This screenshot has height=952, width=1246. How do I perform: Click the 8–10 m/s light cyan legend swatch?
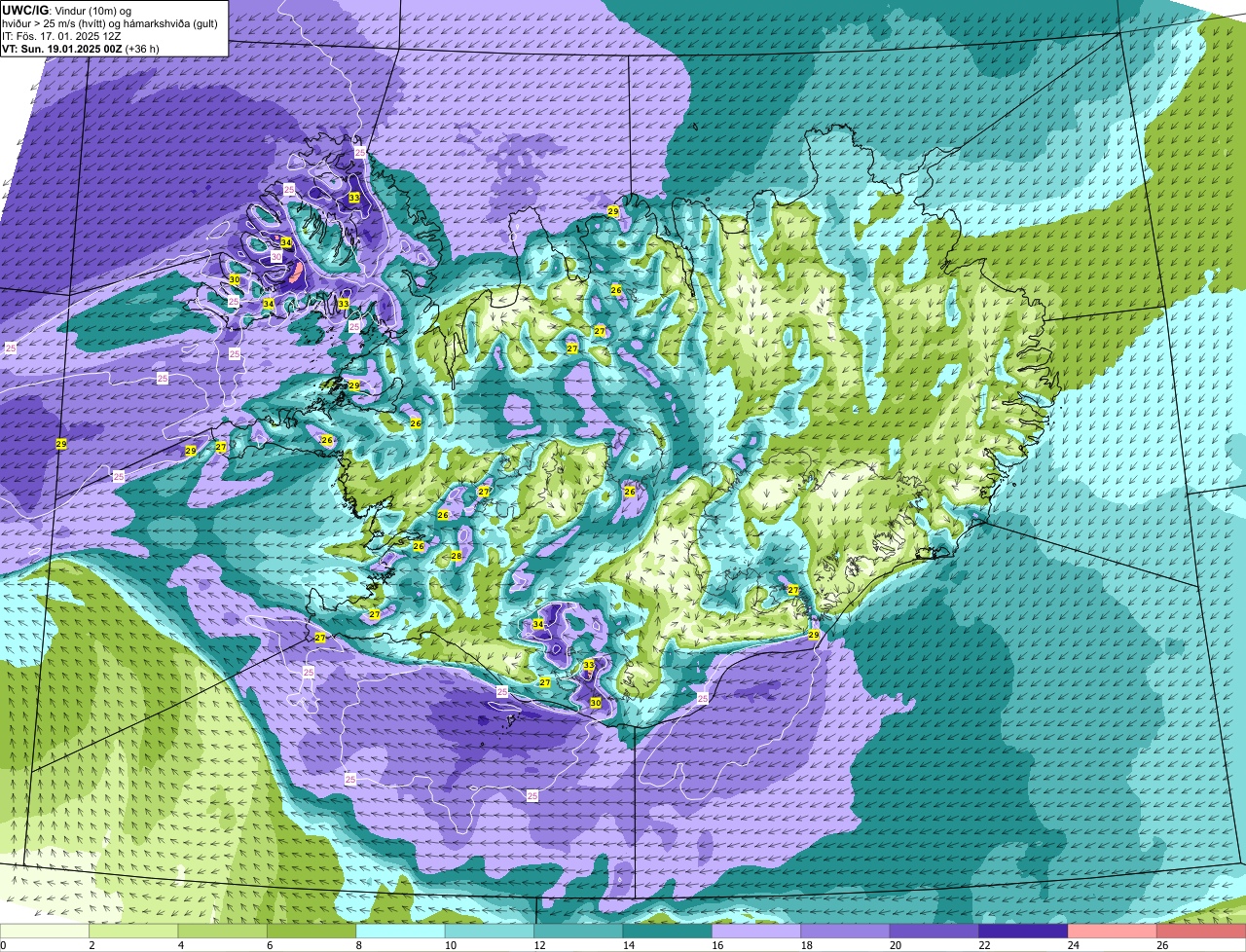click(x=400, y=931)
